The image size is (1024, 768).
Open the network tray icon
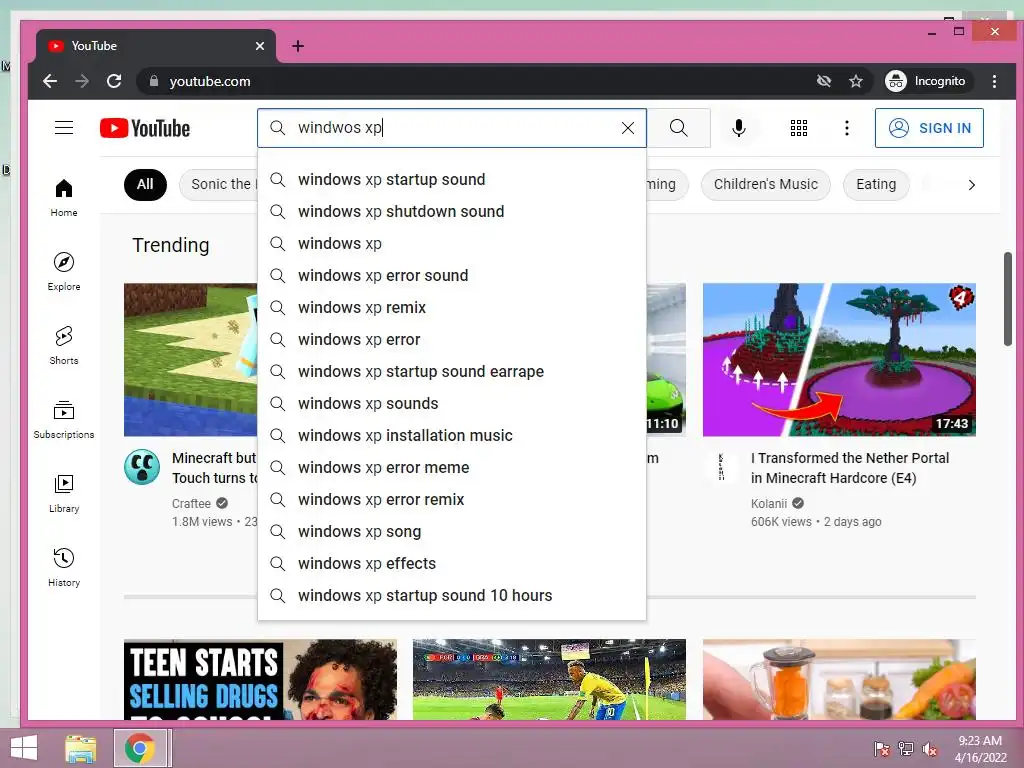pos(906,749)
